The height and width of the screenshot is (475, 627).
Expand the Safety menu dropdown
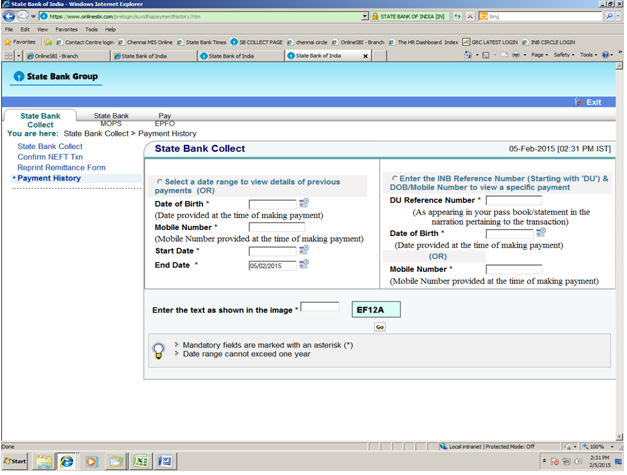coord(564,55)
